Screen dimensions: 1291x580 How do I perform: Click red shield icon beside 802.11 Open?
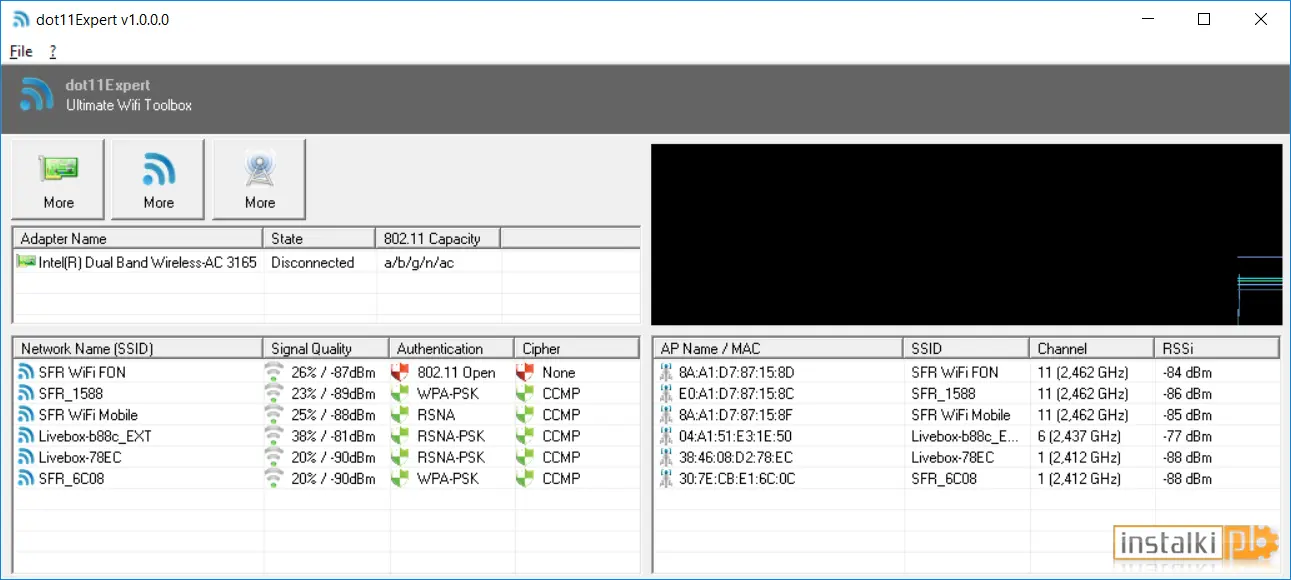tap(401, 372)
